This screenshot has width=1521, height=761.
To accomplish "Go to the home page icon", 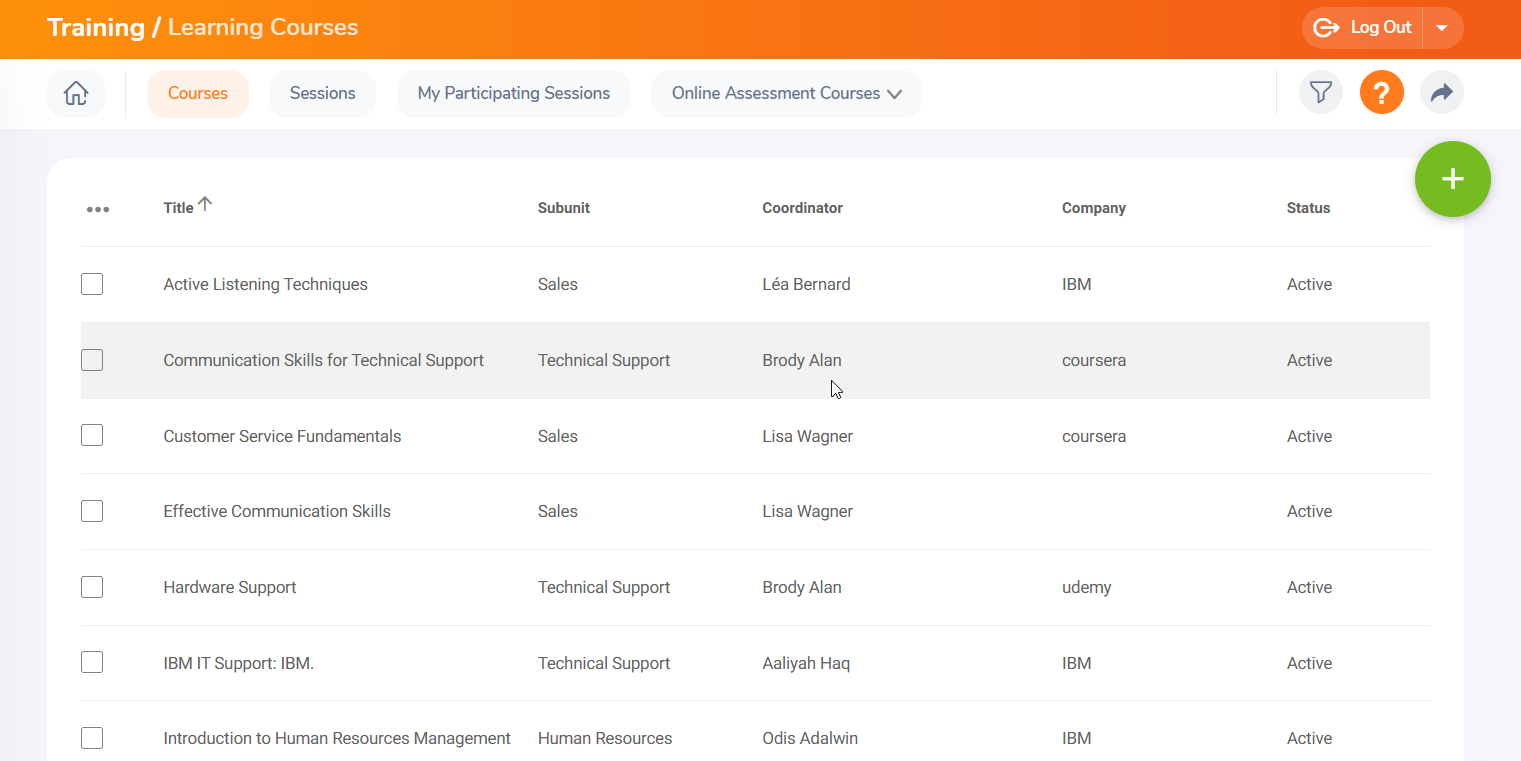I will [76, 93].
